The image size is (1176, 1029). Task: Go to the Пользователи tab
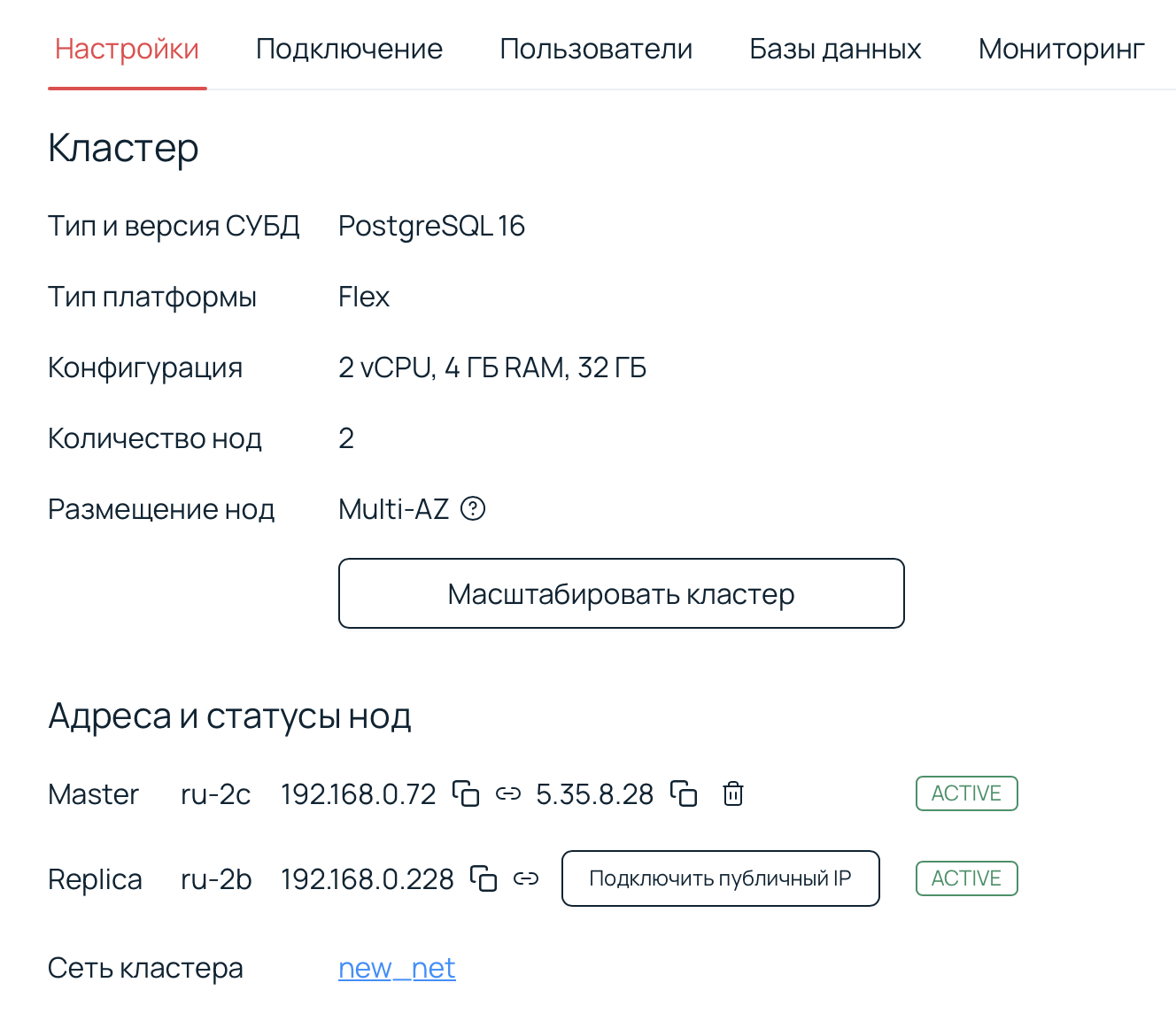tap(596, 49)
